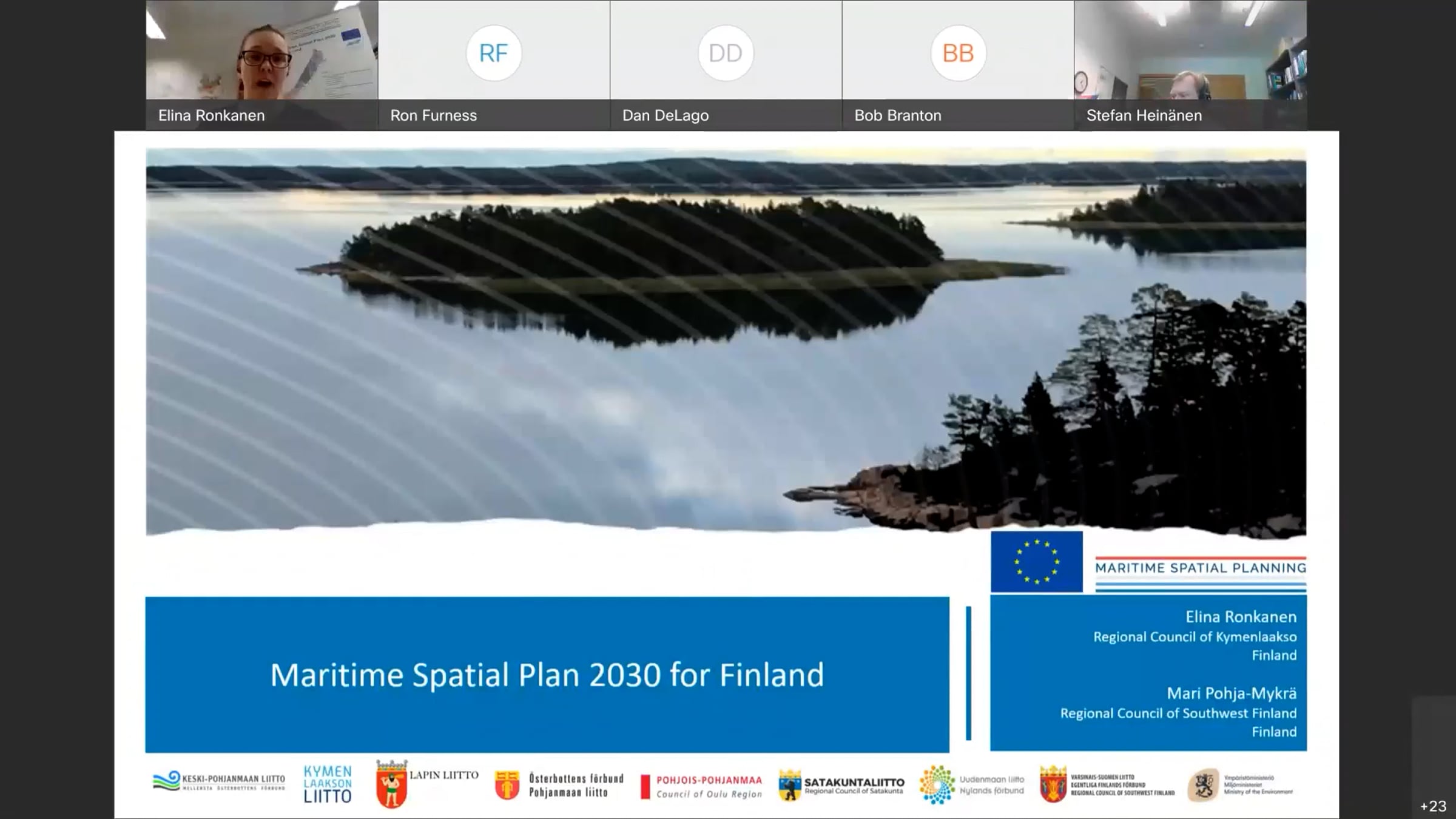Click the EU flag logo on the slide
Image resolution: width=1456 pixels, height=819 pixels.
[1036, 562]
